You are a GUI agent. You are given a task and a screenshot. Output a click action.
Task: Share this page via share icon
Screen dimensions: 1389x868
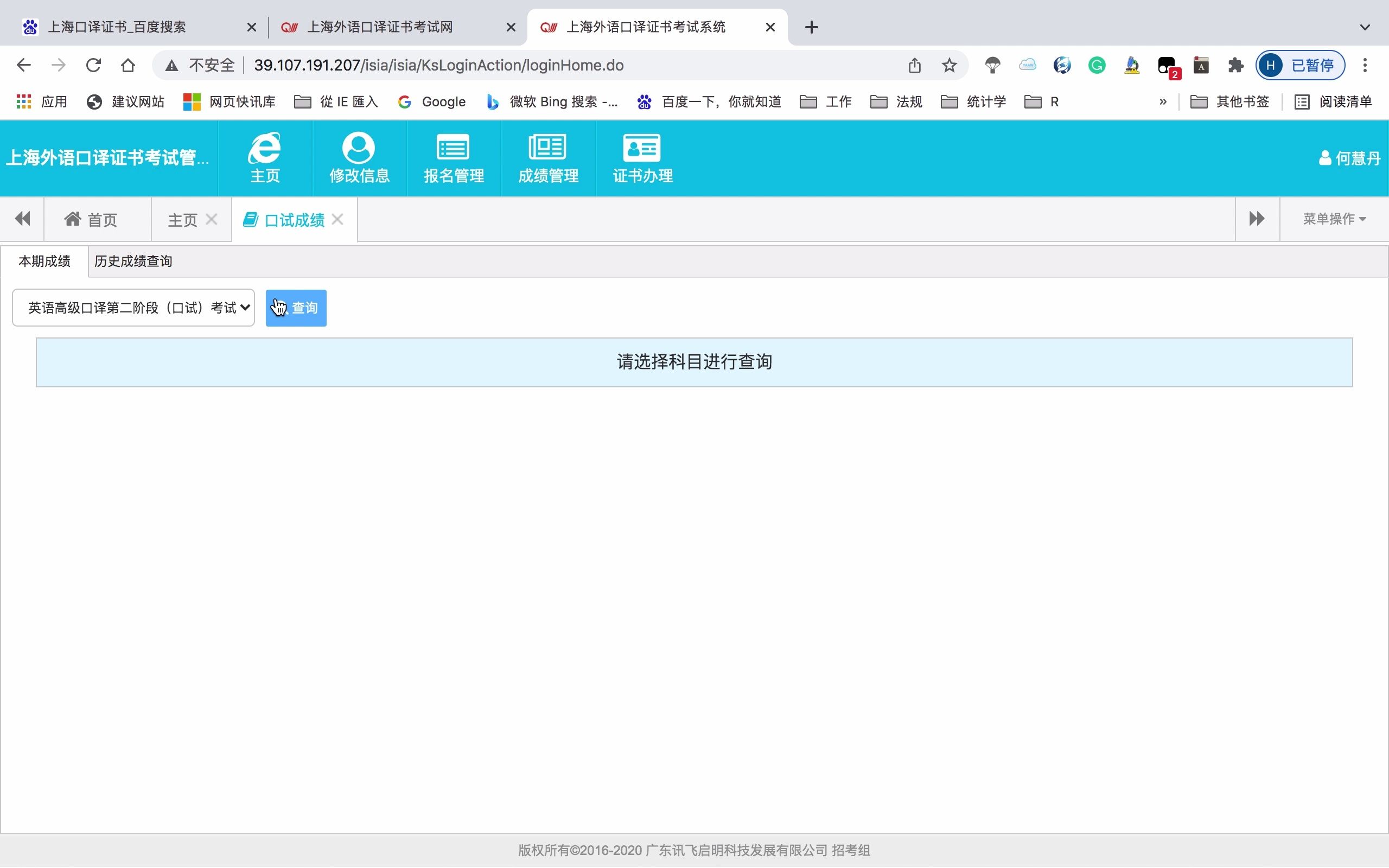coord(914,65)
